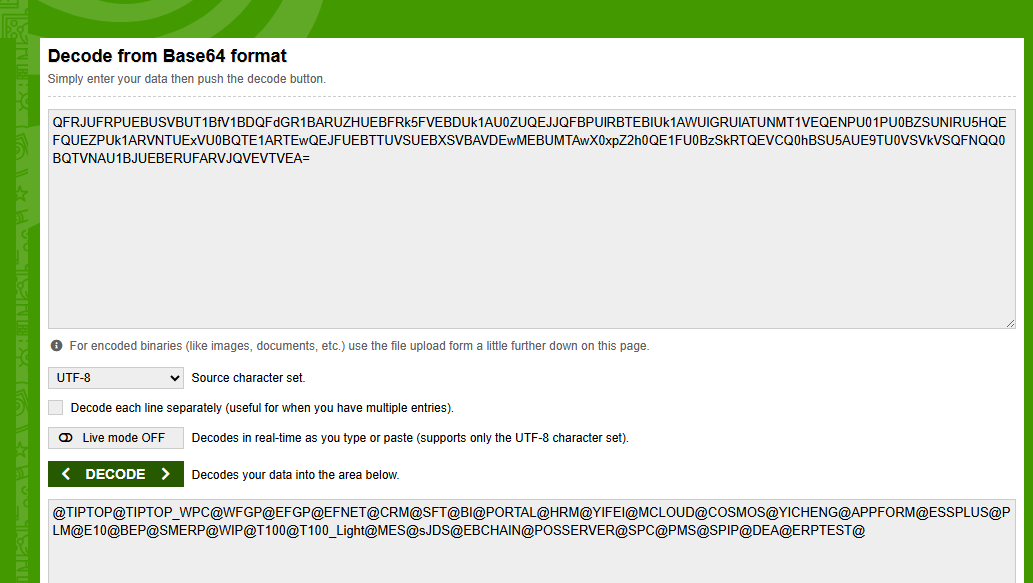Click the info icon beside encoded binaries note
Image resolution: width=1033 pixels, height=583 pixels.
coord(56,346)
